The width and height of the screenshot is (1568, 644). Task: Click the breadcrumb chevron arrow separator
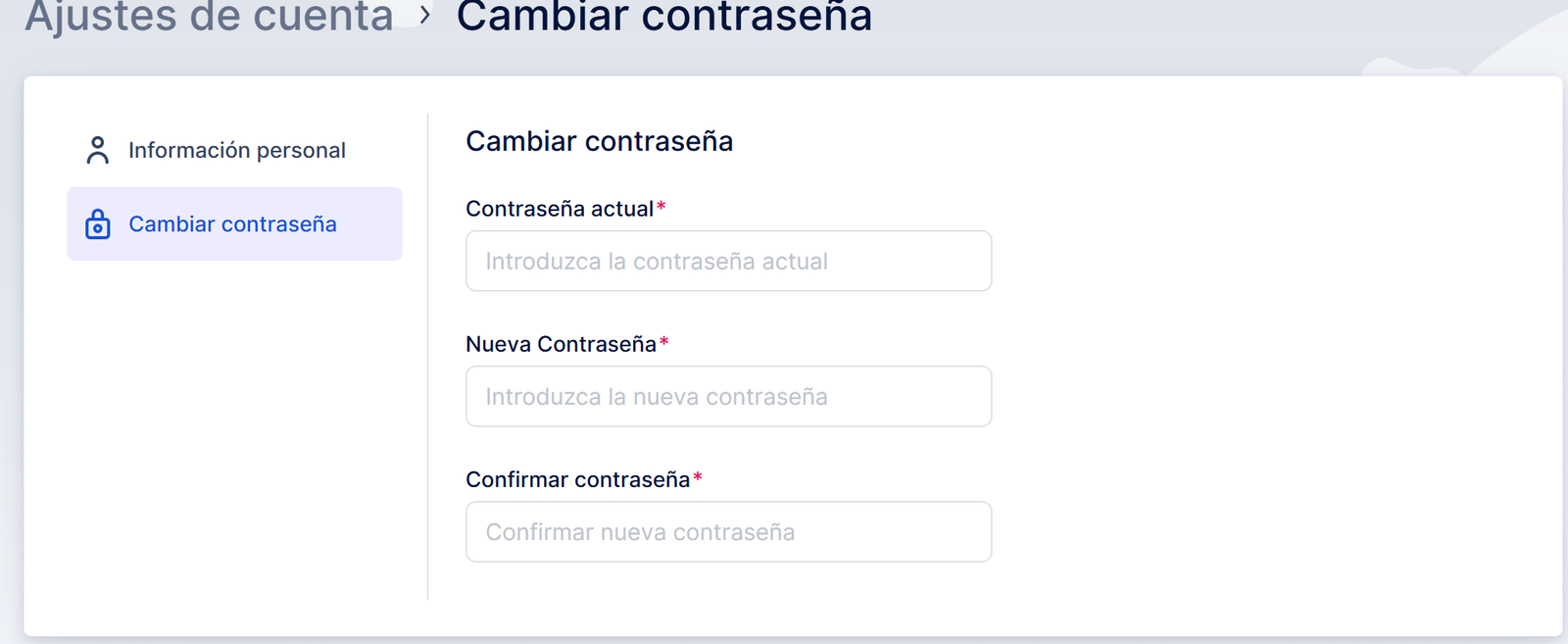[x=425, y=16]
